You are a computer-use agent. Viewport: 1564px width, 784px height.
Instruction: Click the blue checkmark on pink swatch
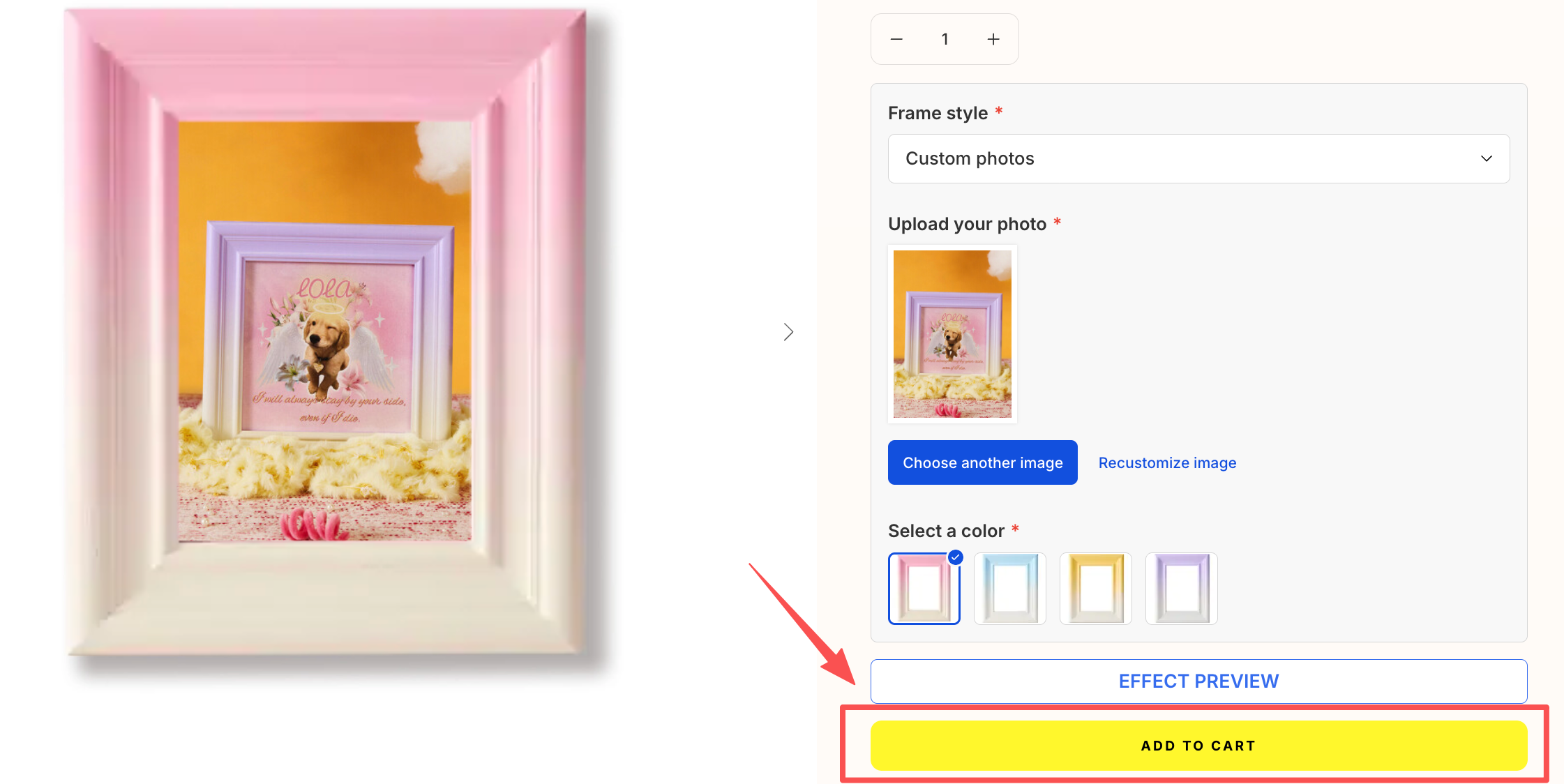pyautogui.click(x=956, y=557)
